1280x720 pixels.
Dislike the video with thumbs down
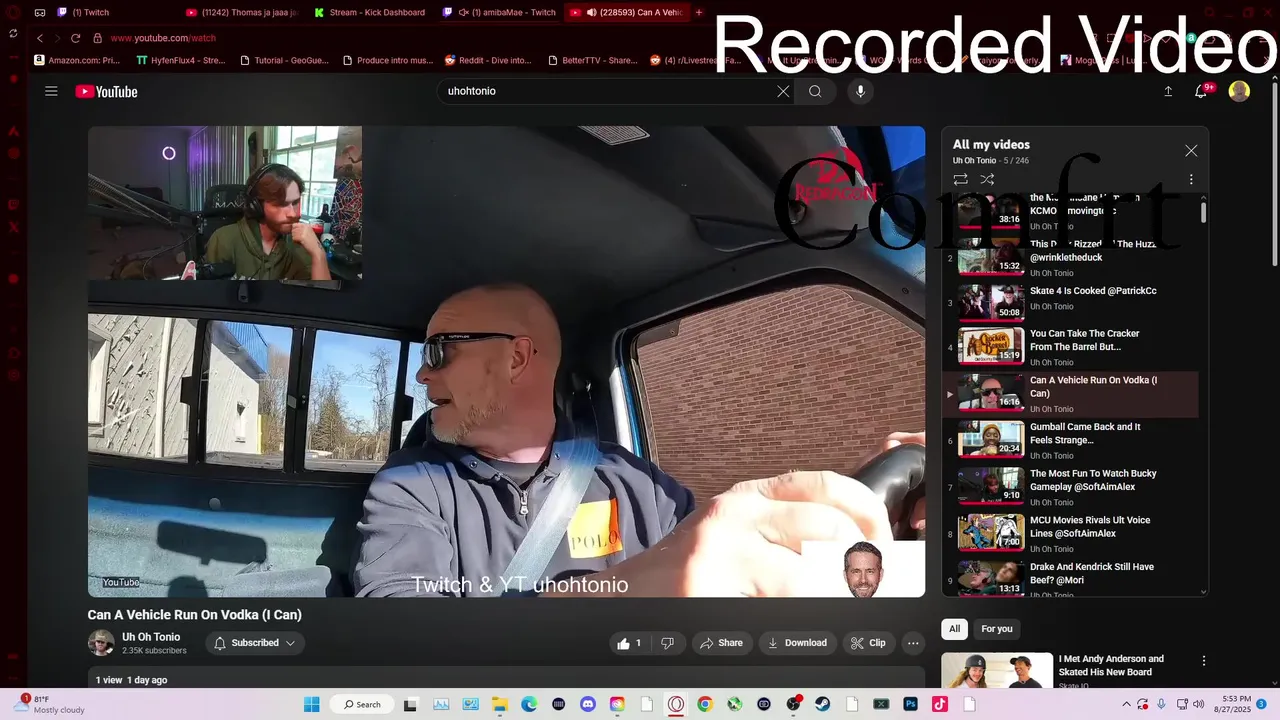[667, 643]
